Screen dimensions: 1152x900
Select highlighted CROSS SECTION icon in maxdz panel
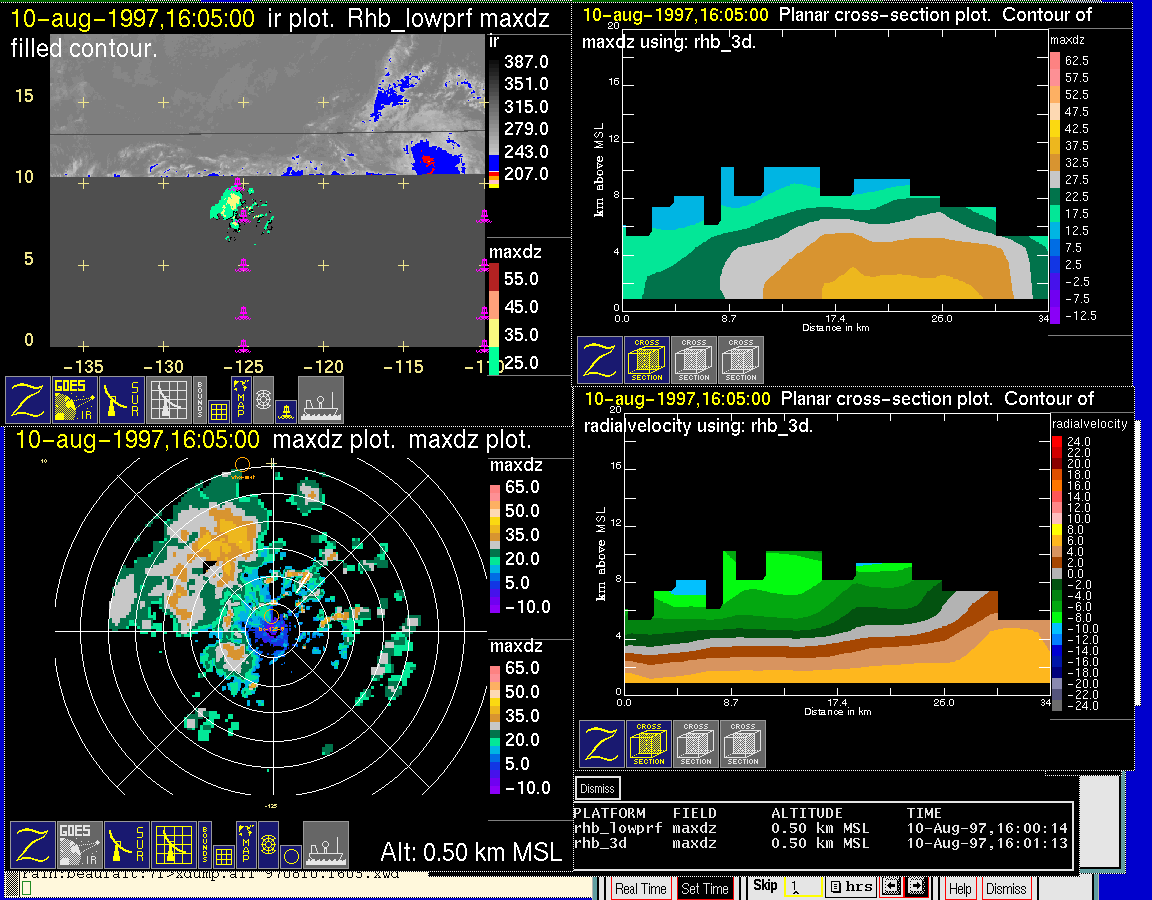pos(647,359)
